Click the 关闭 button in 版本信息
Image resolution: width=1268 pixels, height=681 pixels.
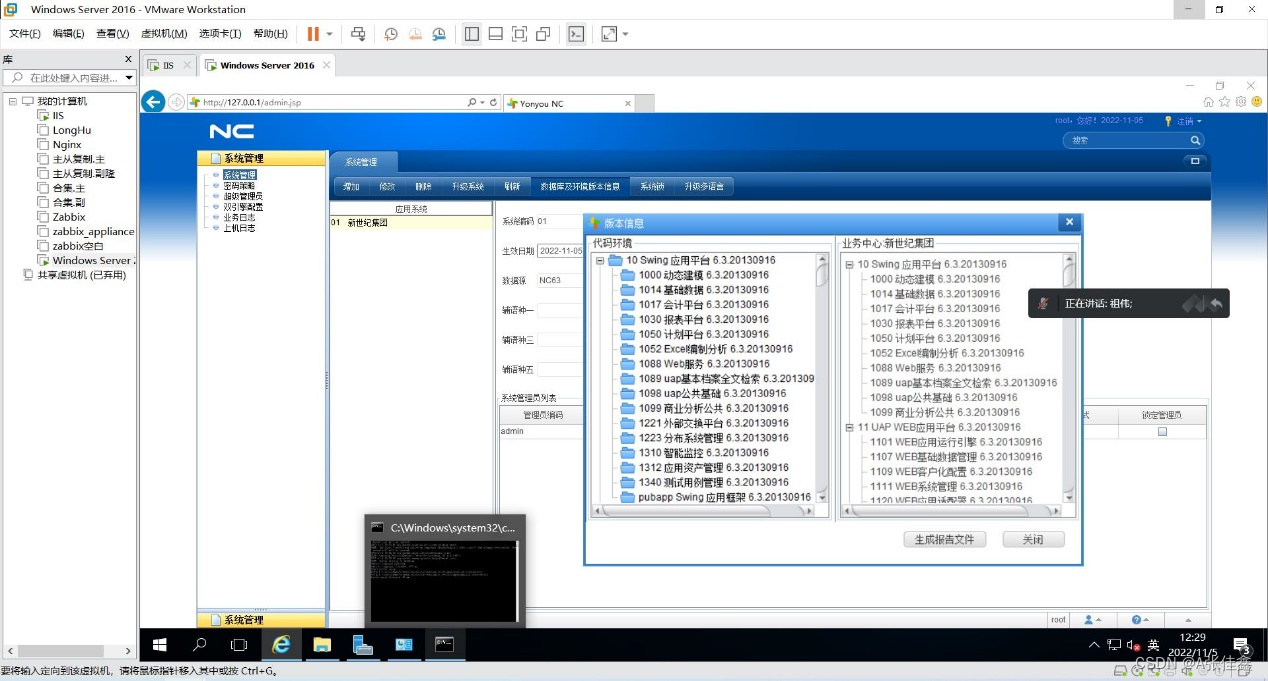pos(1033,539)
